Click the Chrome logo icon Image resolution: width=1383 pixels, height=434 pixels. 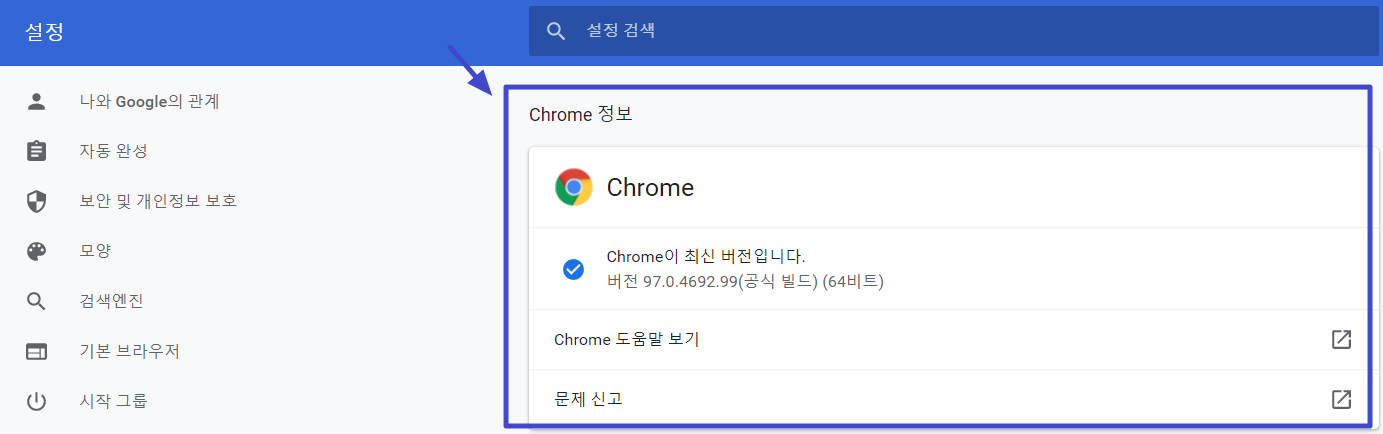574,187
